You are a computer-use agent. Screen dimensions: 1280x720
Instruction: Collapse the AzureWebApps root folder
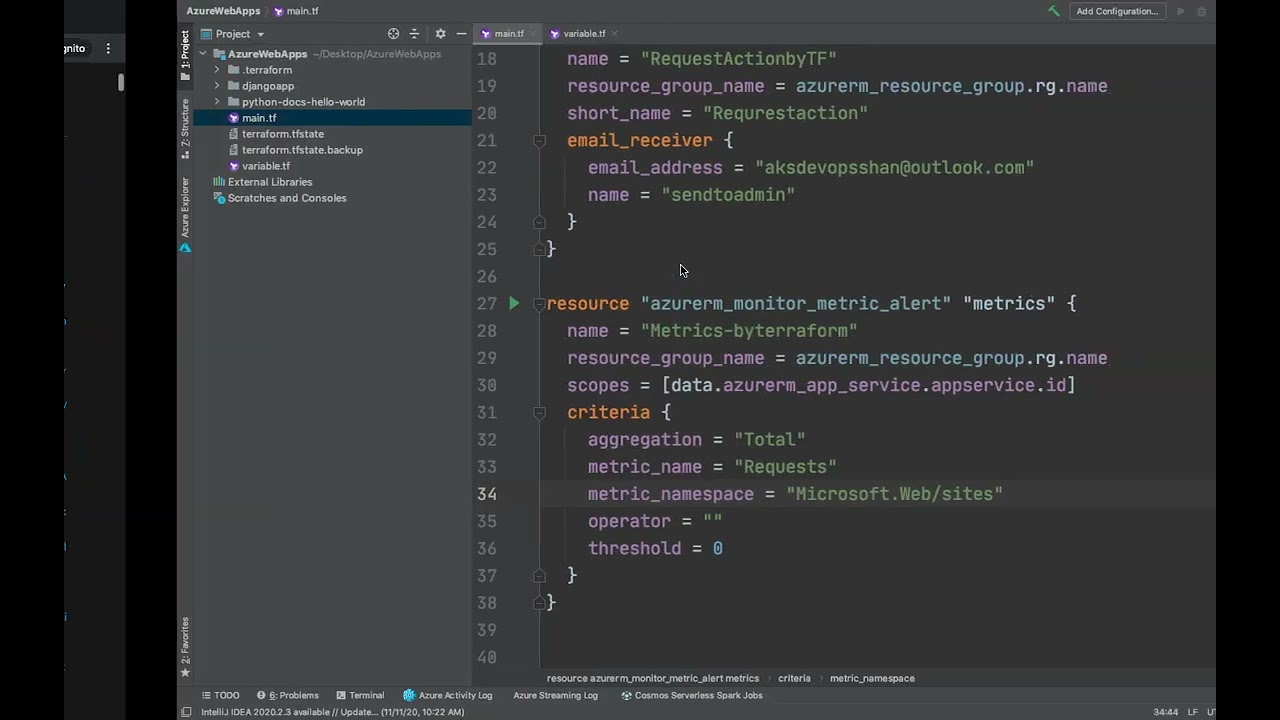coord(203,54)
